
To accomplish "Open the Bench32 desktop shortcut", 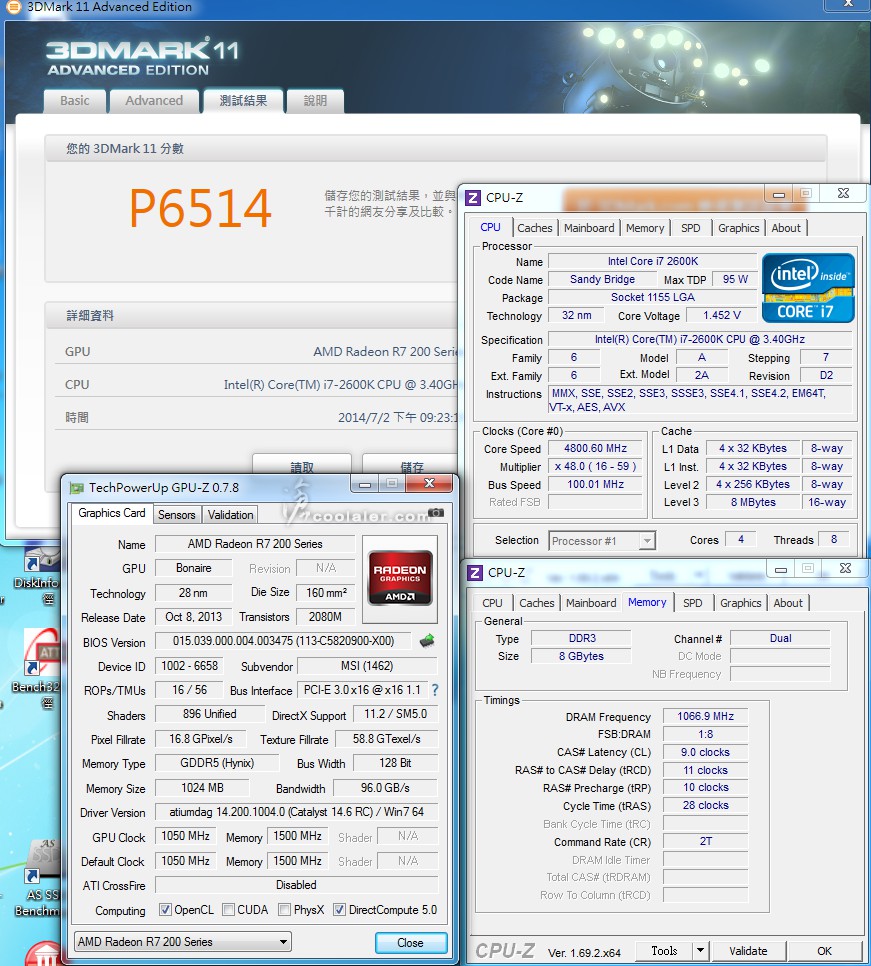I will [x=37, y=668].
